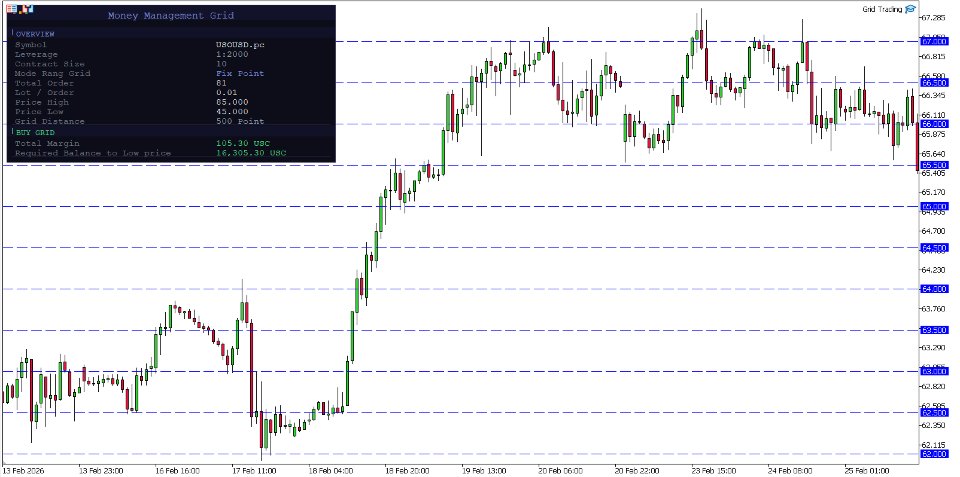Click the 24 Feb 08:00 time label
The height and width of the screenshot is (477, 960).
point(791,471)
